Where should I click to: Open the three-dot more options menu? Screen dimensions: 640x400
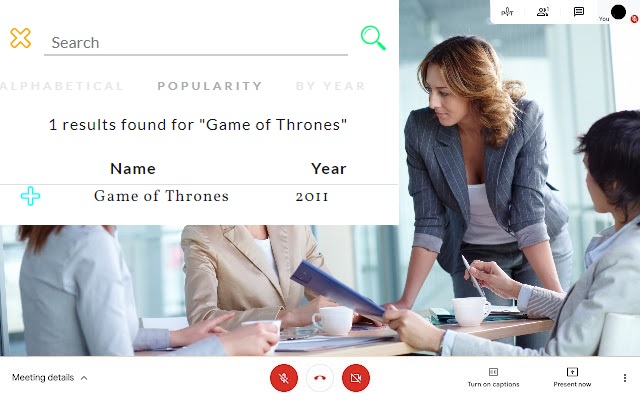[625, 378]
